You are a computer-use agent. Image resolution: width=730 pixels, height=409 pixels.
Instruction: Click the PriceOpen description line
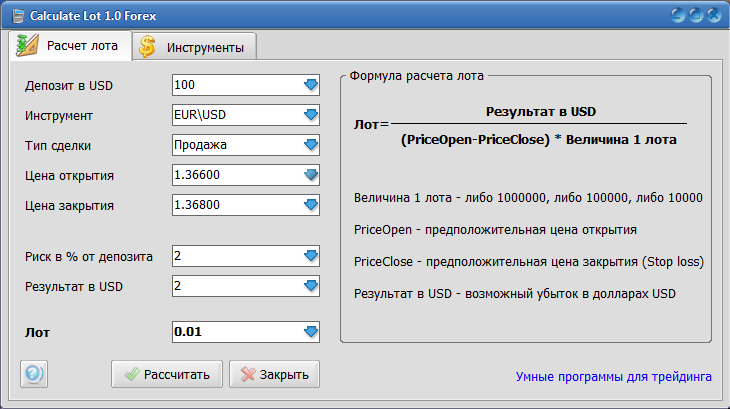pyautogui.click(x=495, y=230)
